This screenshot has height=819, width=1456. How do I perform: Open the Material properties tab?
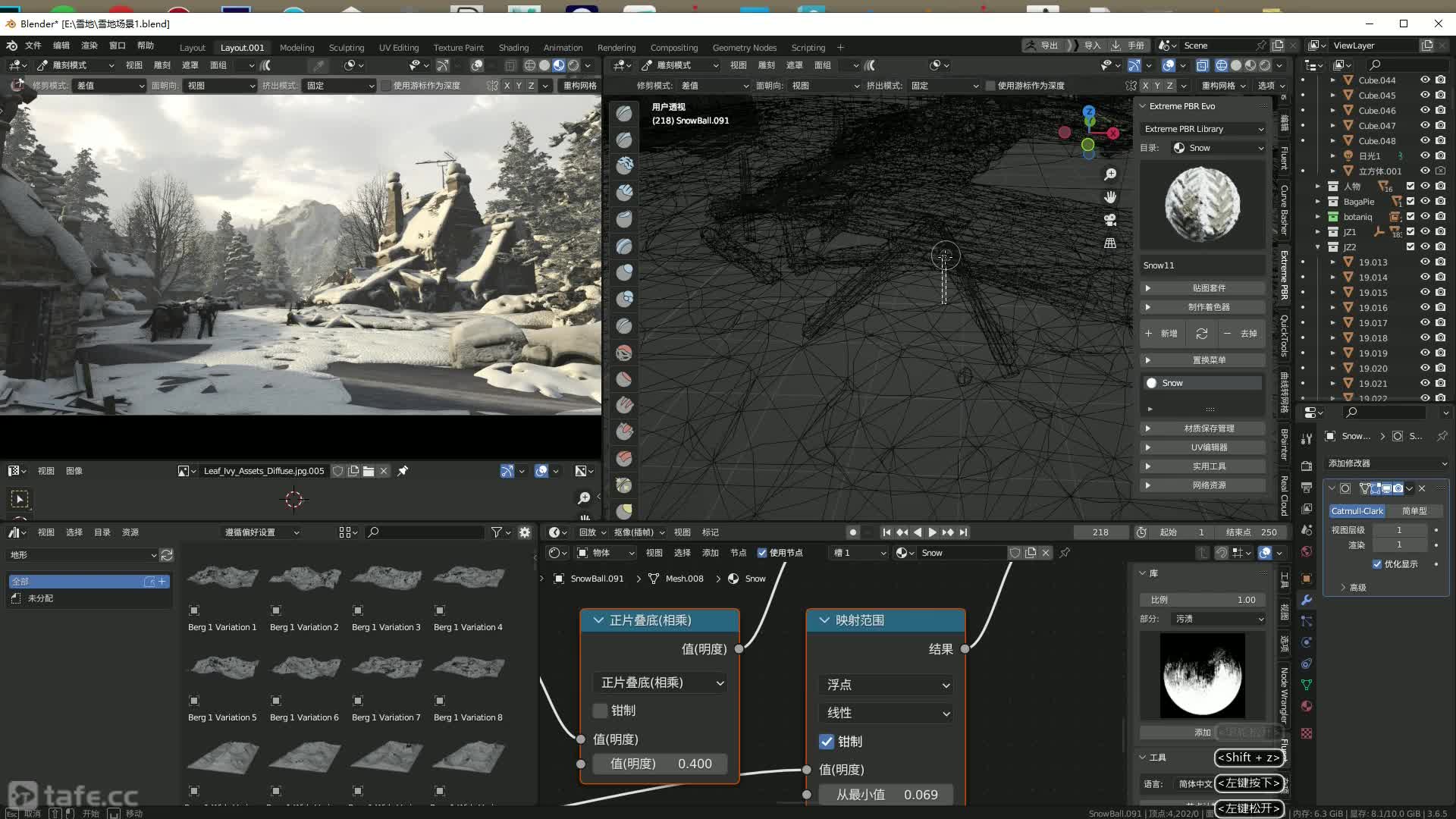tap(1307, 706)
